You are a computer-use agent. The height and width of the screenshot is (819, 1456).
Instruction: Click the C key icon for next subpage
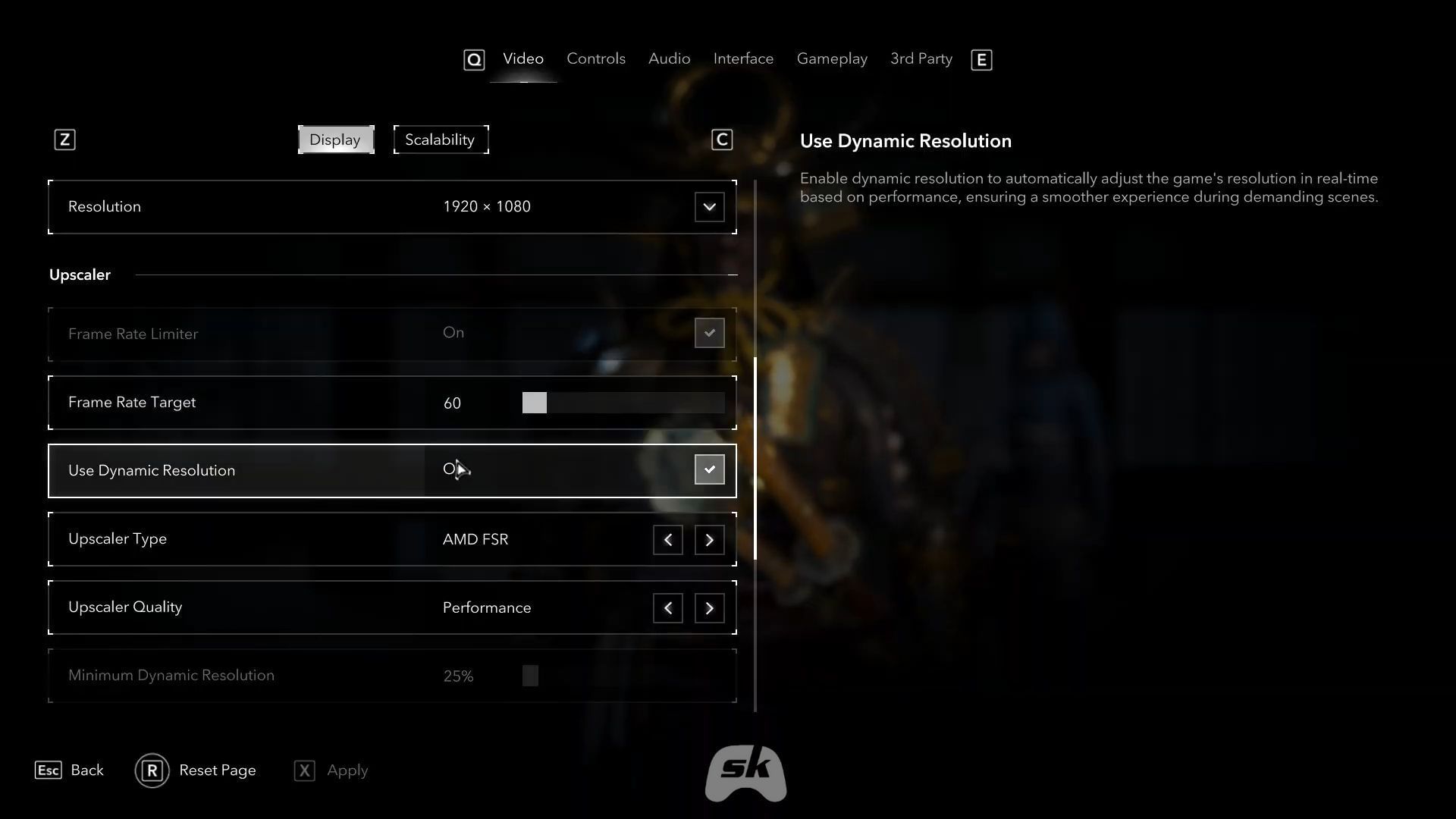pyautogui.click(x=722, y=140)
